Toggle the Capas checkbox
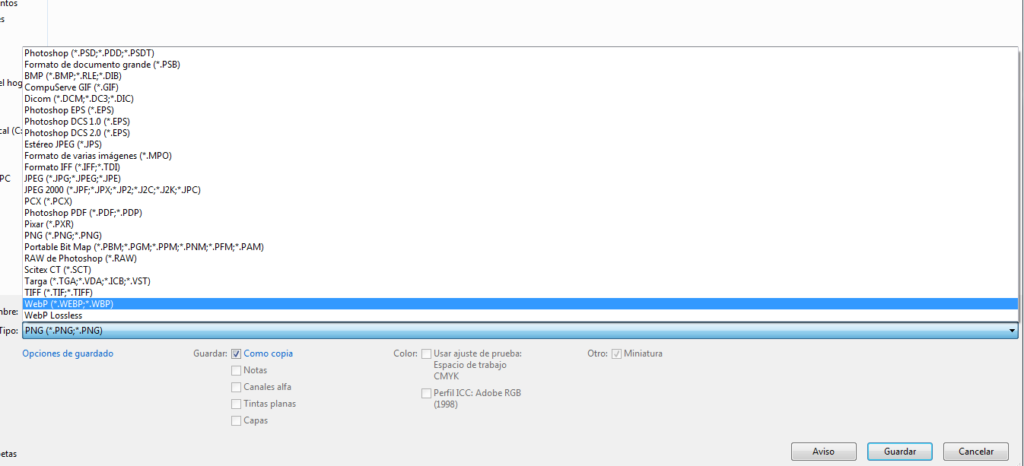This screenshot has width=1024, height=466. (x=236, y=421)
